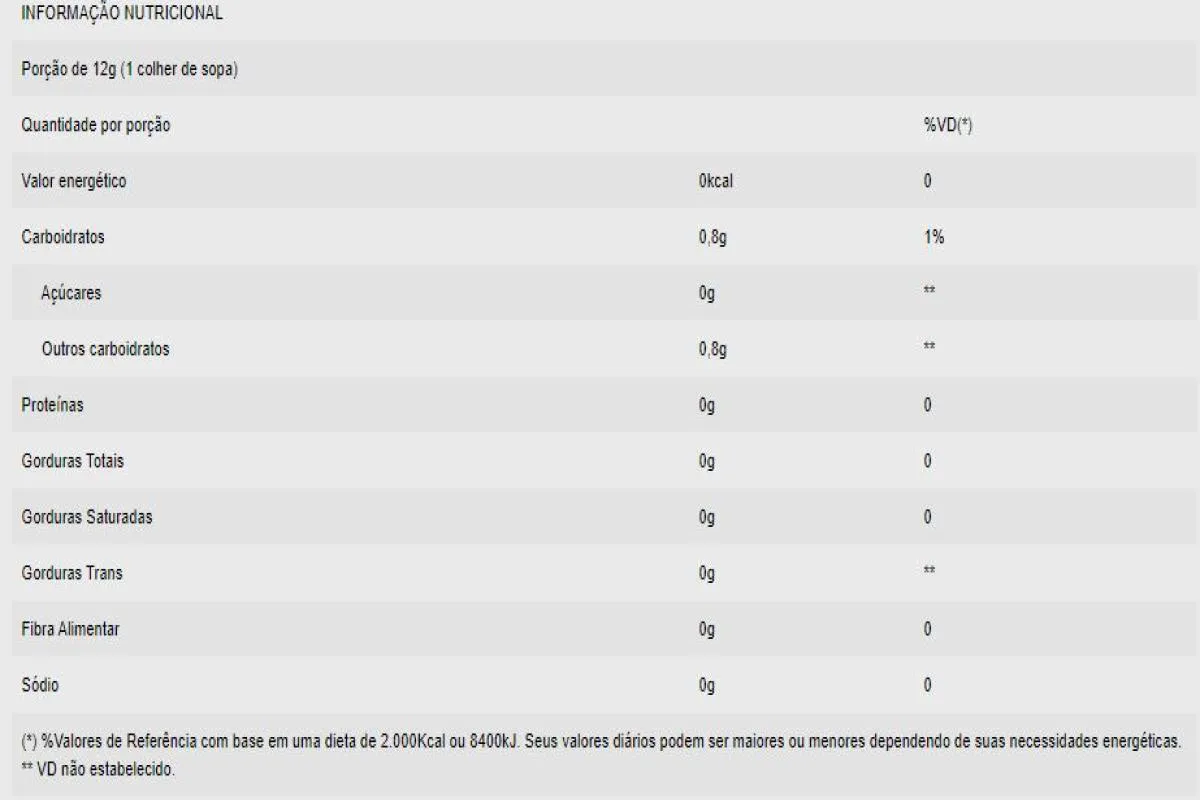Click the 0,8g value for Outros carboidratos
Image resolution: width=1200 pixels, height=800 pixels.
pyautogui.click(x=712, y=349)
